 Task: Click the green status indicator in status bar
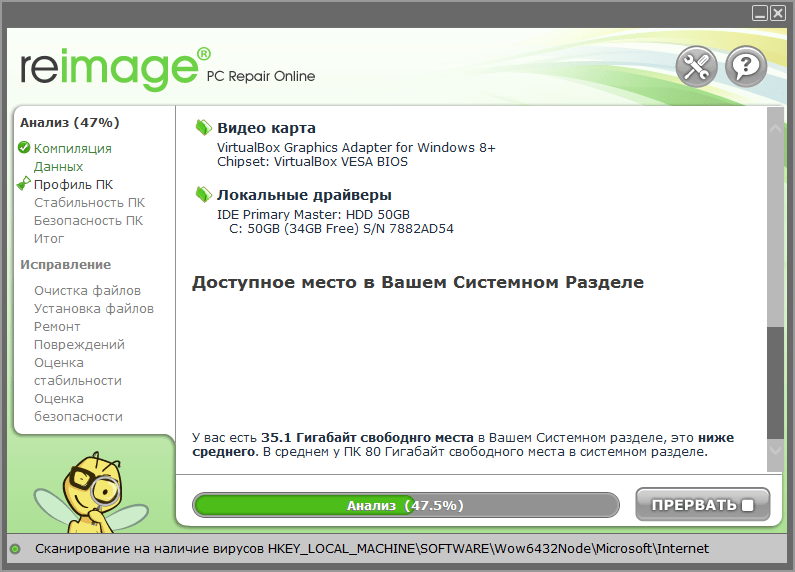pos(15,549)
